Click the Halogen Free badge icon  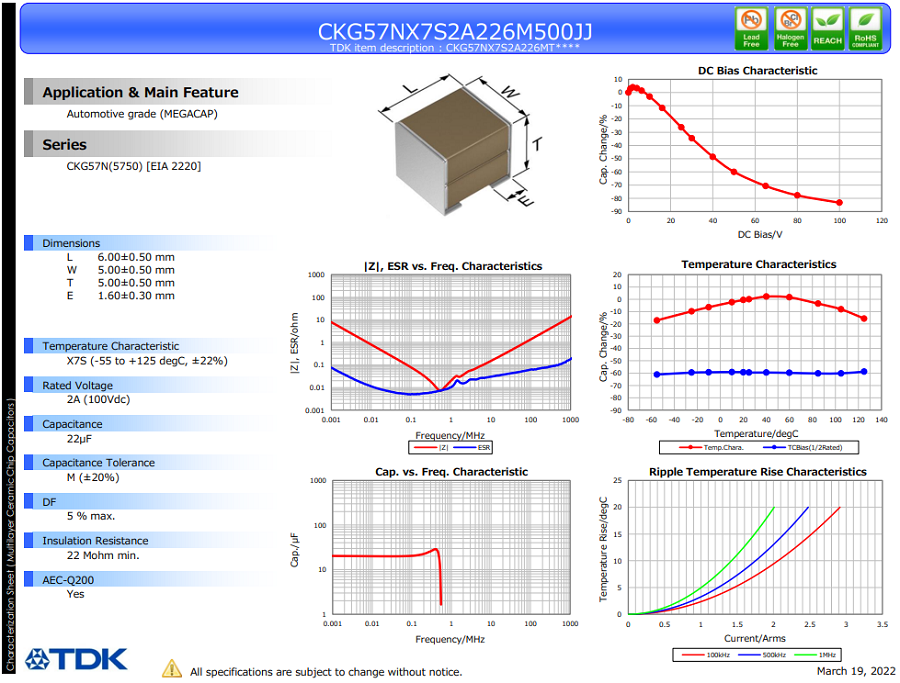tap(790, 29)
